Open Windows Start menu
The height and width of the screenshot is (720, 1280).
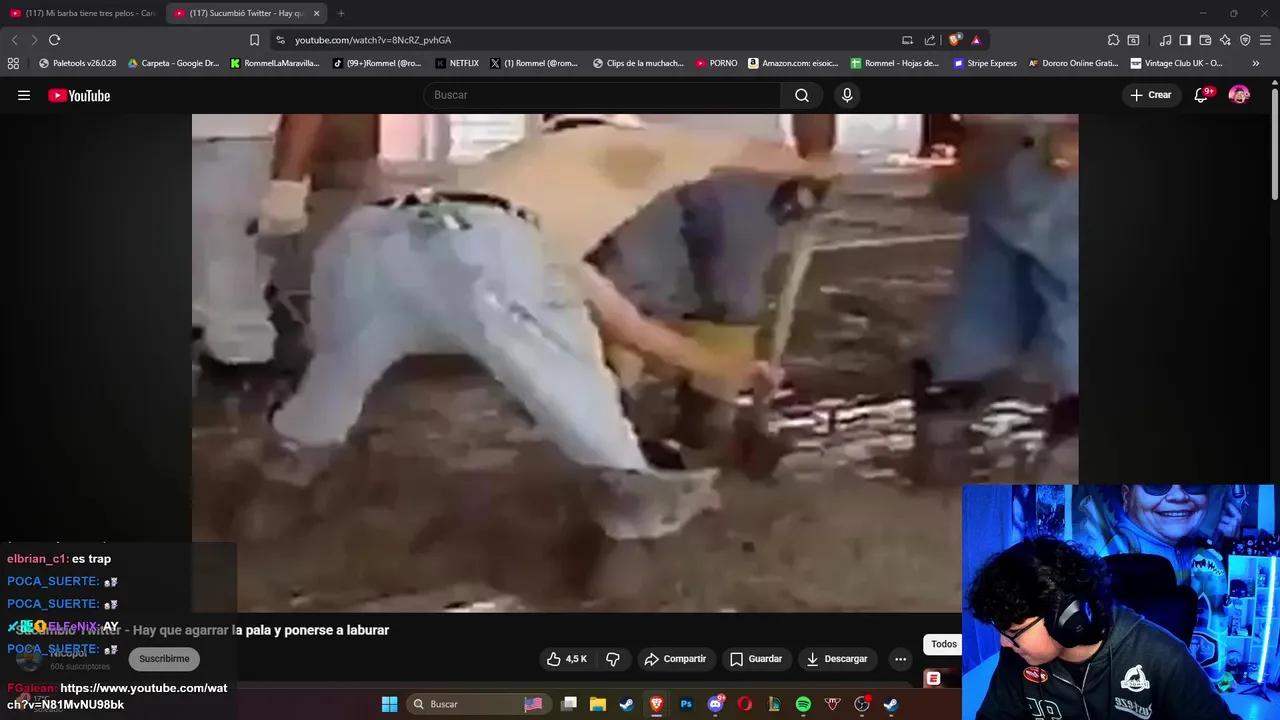(x=389, y=704)
